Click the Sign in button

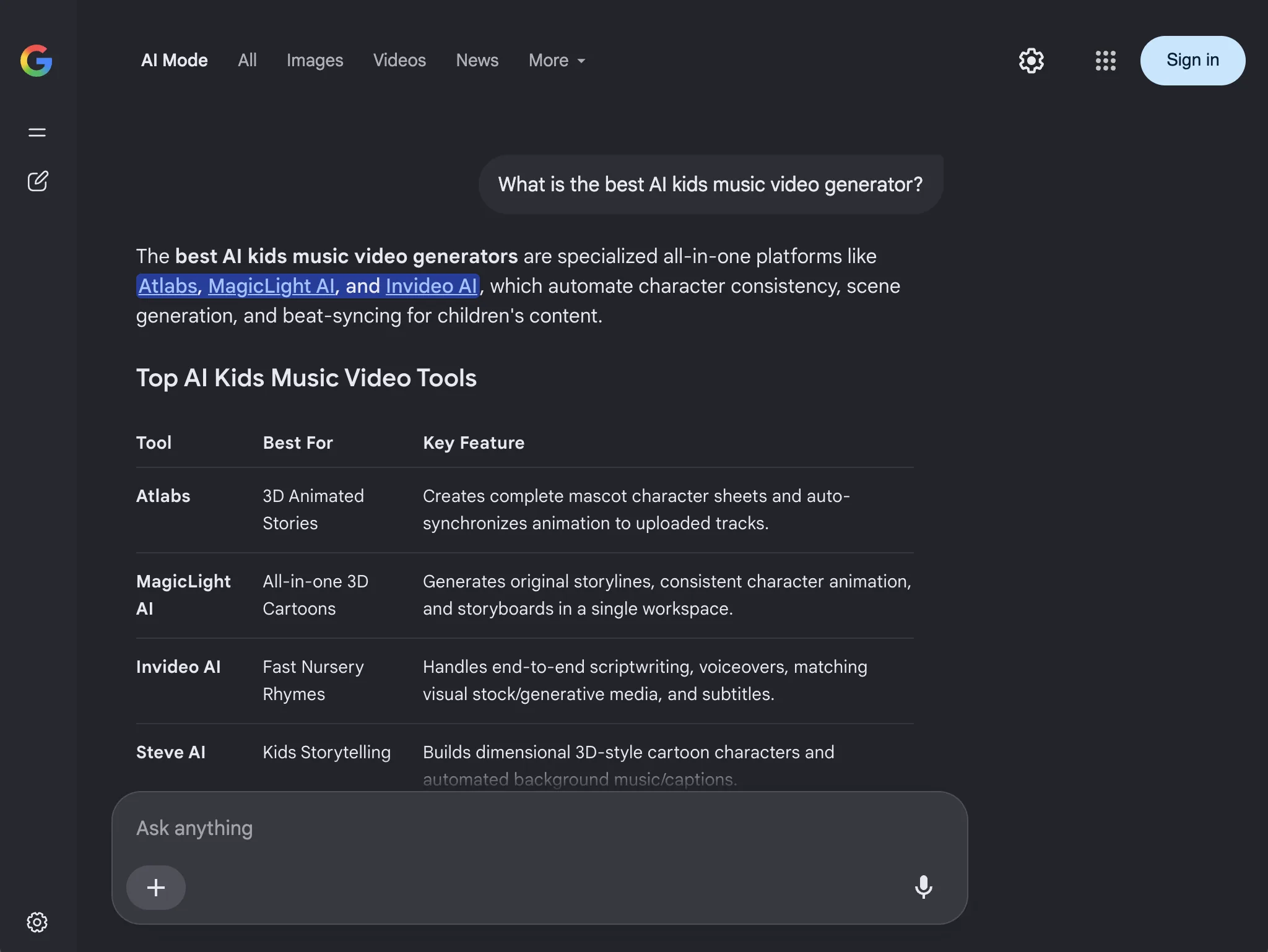pos(1192,61)
